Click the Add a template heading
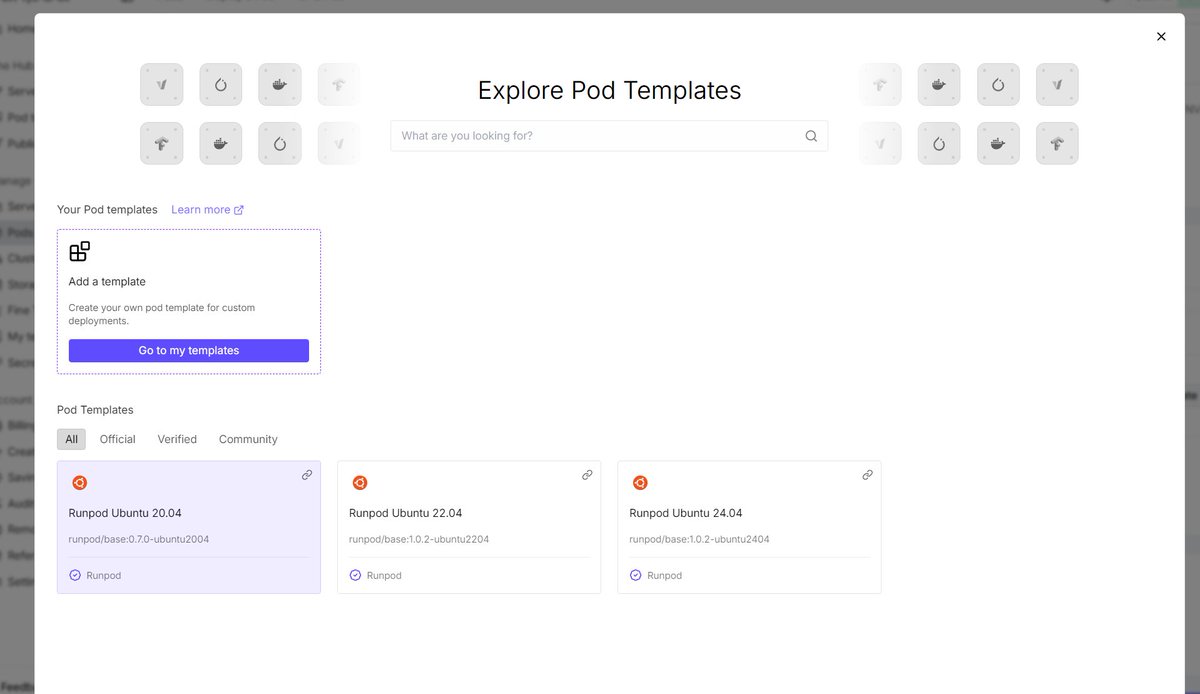This screenshot has height=694, width=1200. coord(107,282)
